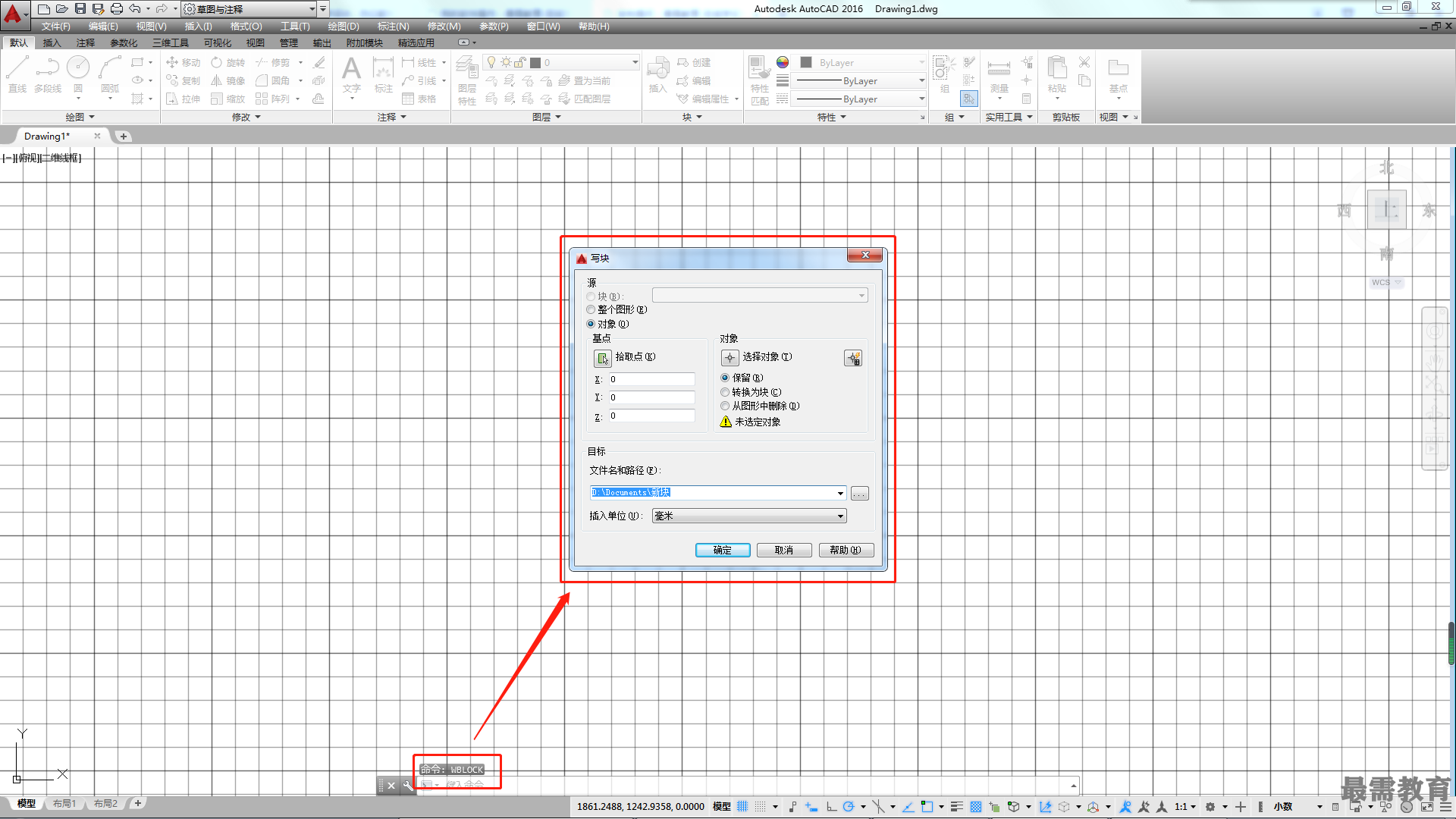Select the Objects (对象) source radio button
Image resolution: width=1456 pixels, height=819 pixels.
591,324
